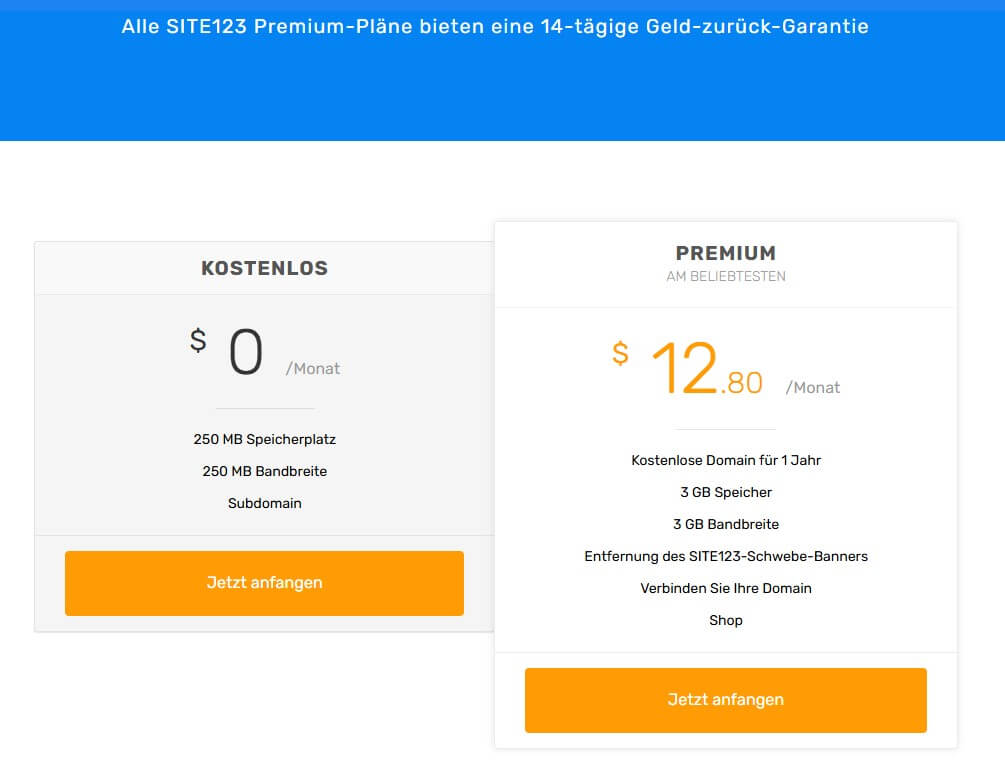This screenshot has width=1005, height=770.
Task: Click the 3 GB Speicher feature
Action: tap(726, 492)
